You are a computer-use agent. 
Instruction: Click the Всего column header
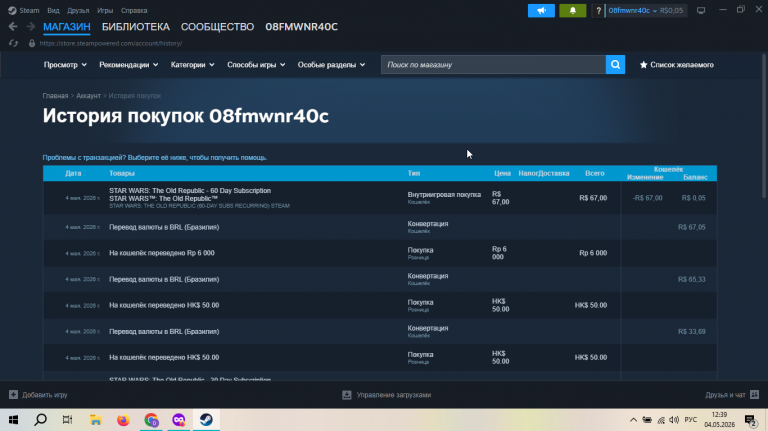(595, 173)
